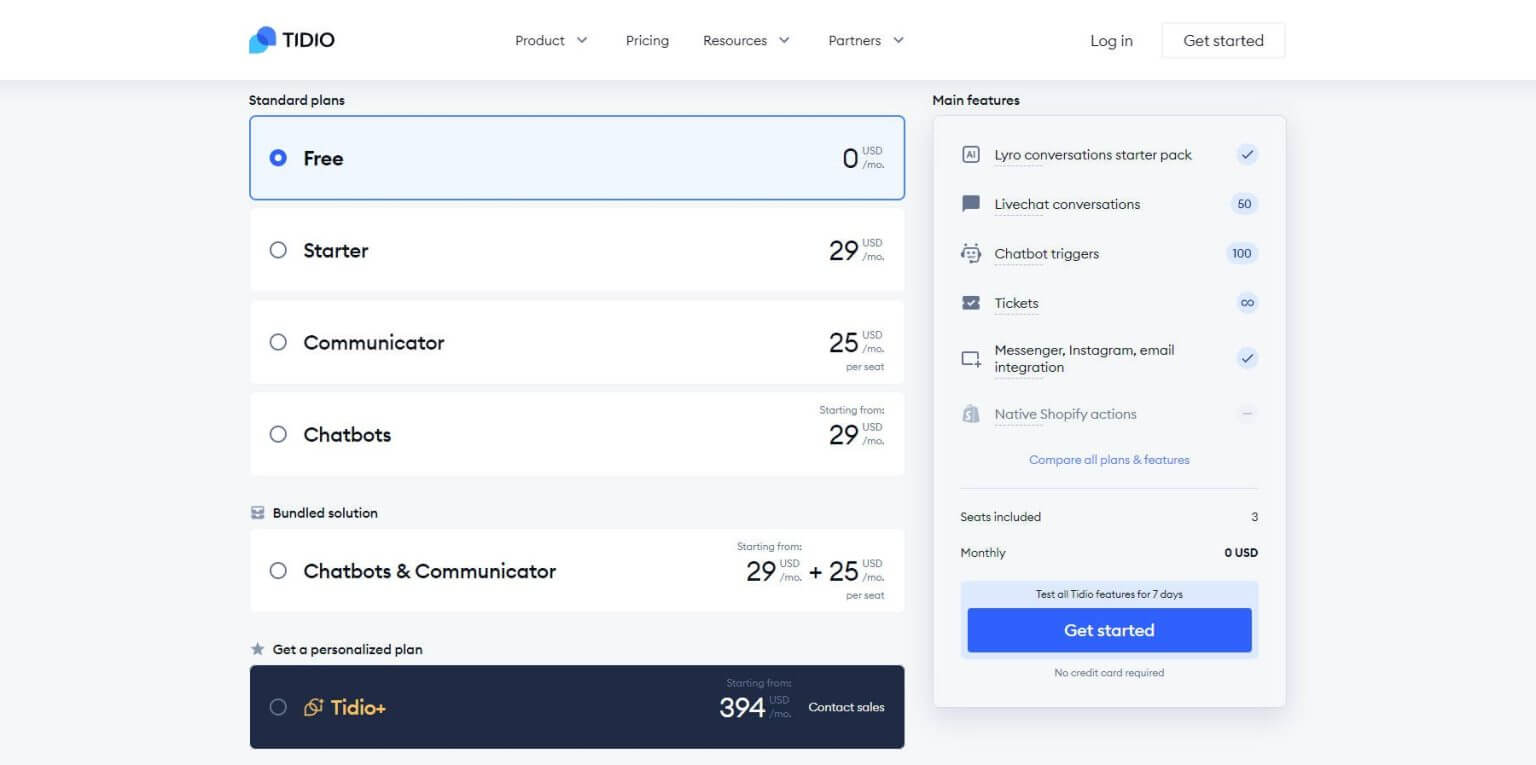
Task: Choose the Chatbots & Communicator bundle radio
Action: [x=278, y=571]
